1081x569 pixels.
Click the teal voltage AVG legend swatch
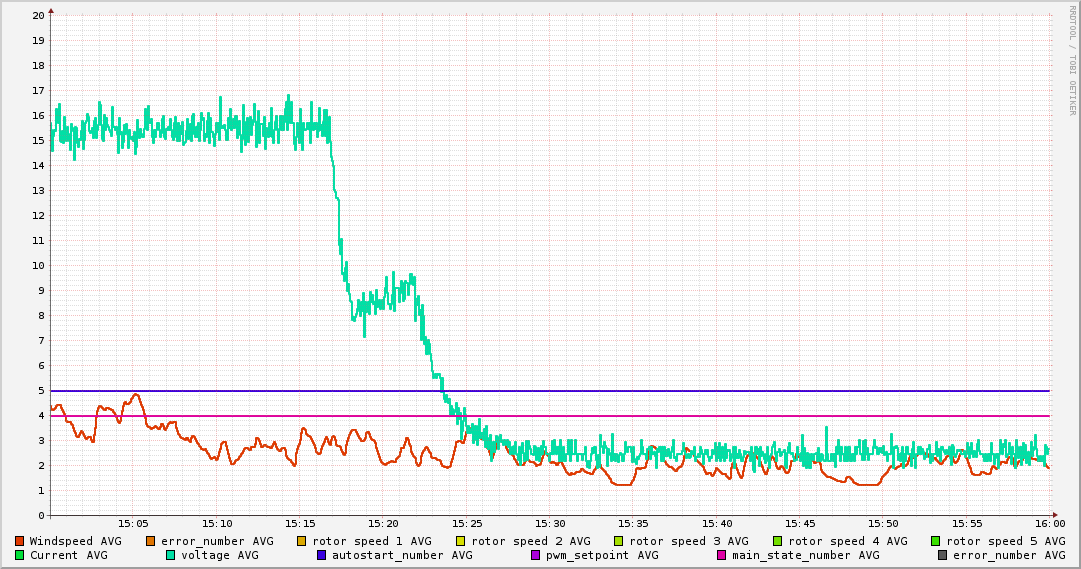[171, 555]
